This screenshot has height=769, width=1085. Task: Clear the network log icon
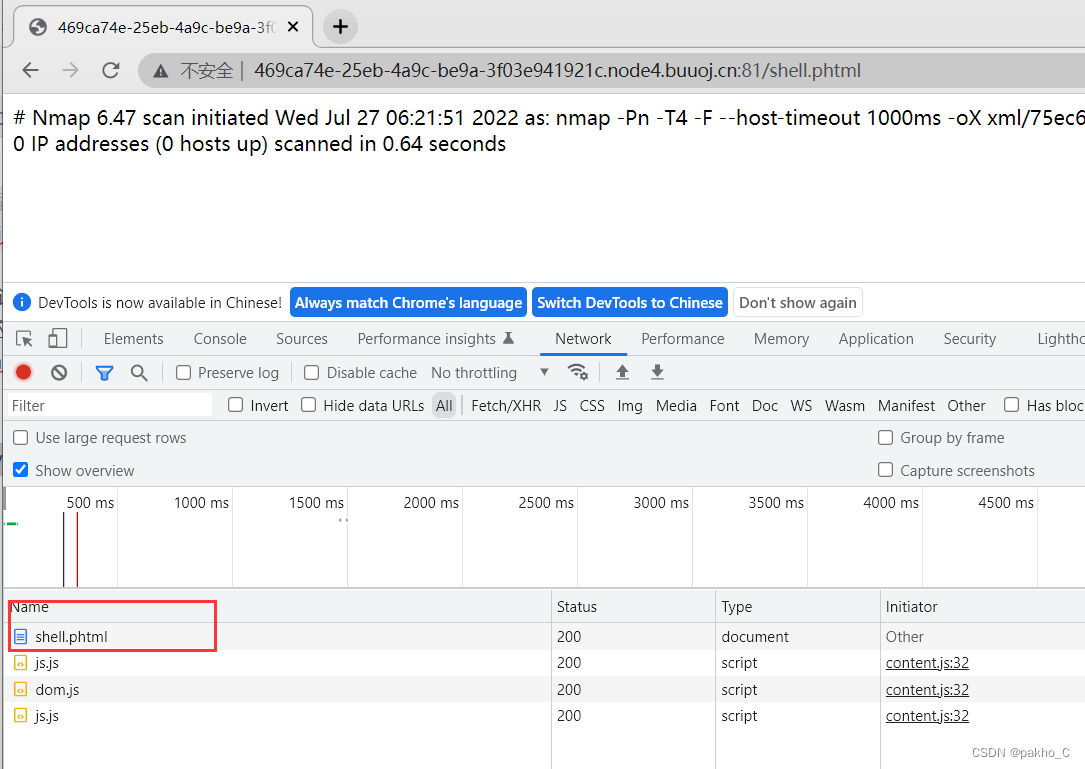click(59, 372)
